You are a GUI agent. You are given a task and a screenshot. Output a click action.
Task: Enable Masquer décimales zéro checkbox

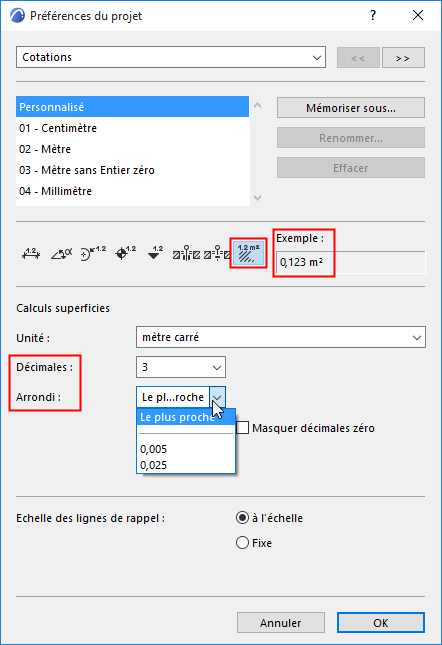coord(243,428)
